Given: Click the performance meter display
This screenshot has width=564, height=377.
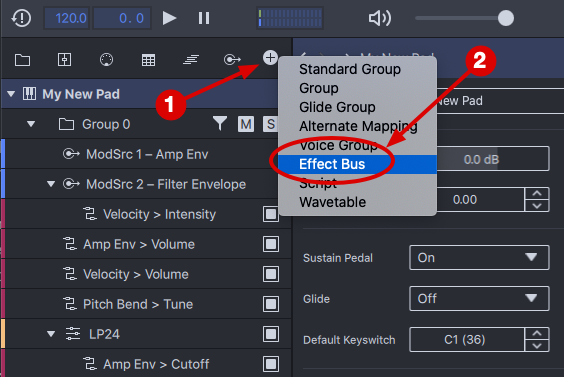Looking at the screenshot, I should tap(290, 18).
